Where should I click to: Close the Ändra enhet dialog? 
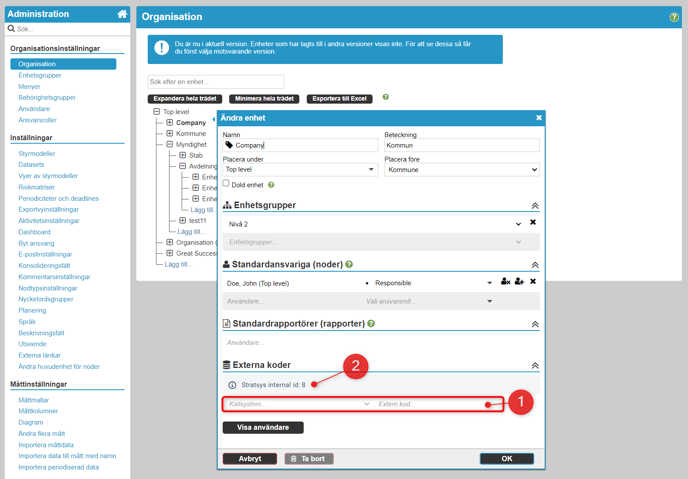(538, 118)
